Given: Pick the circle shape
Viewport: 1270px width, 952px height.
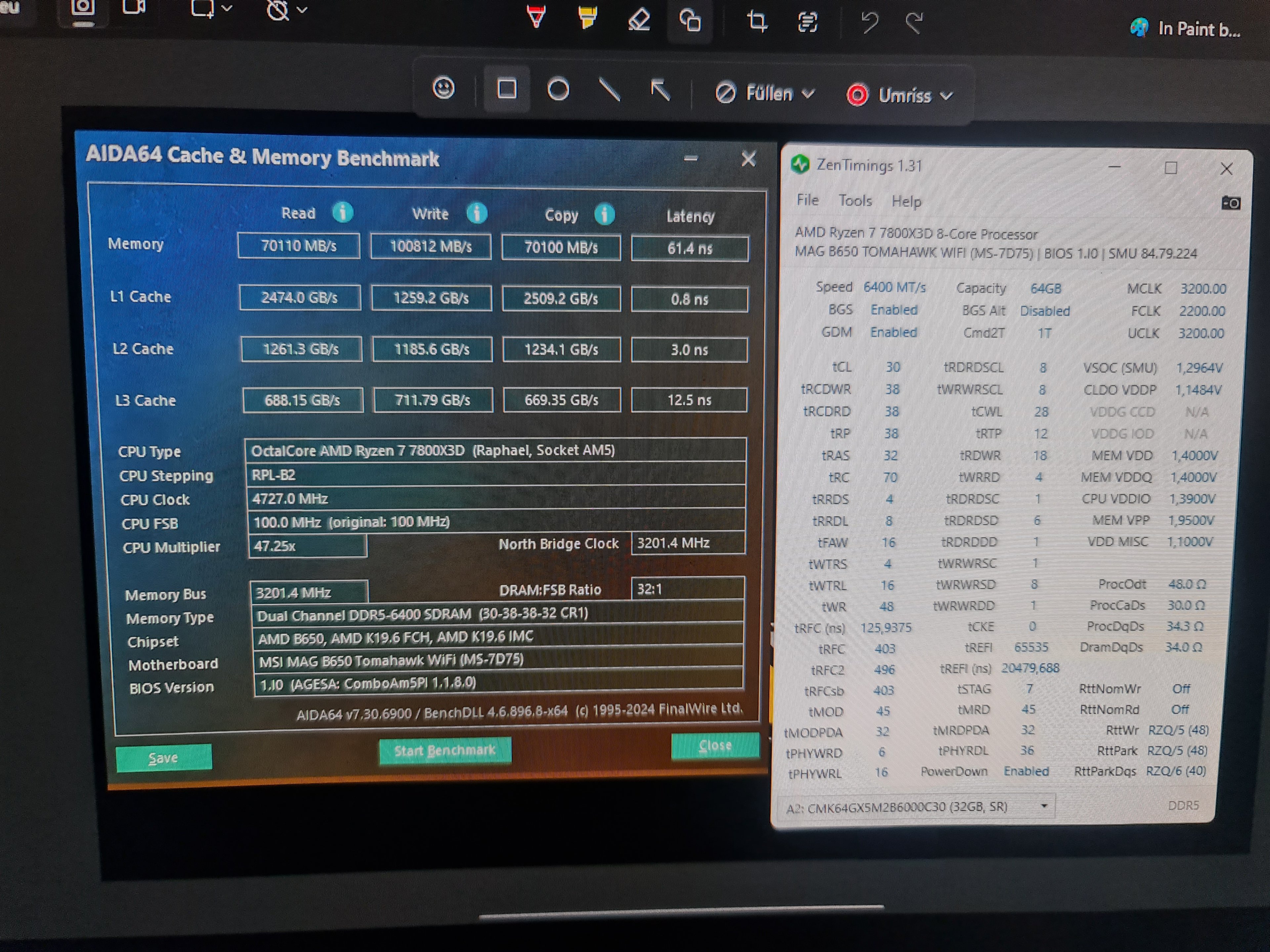Looking at the screenshot, I should 558,90.
